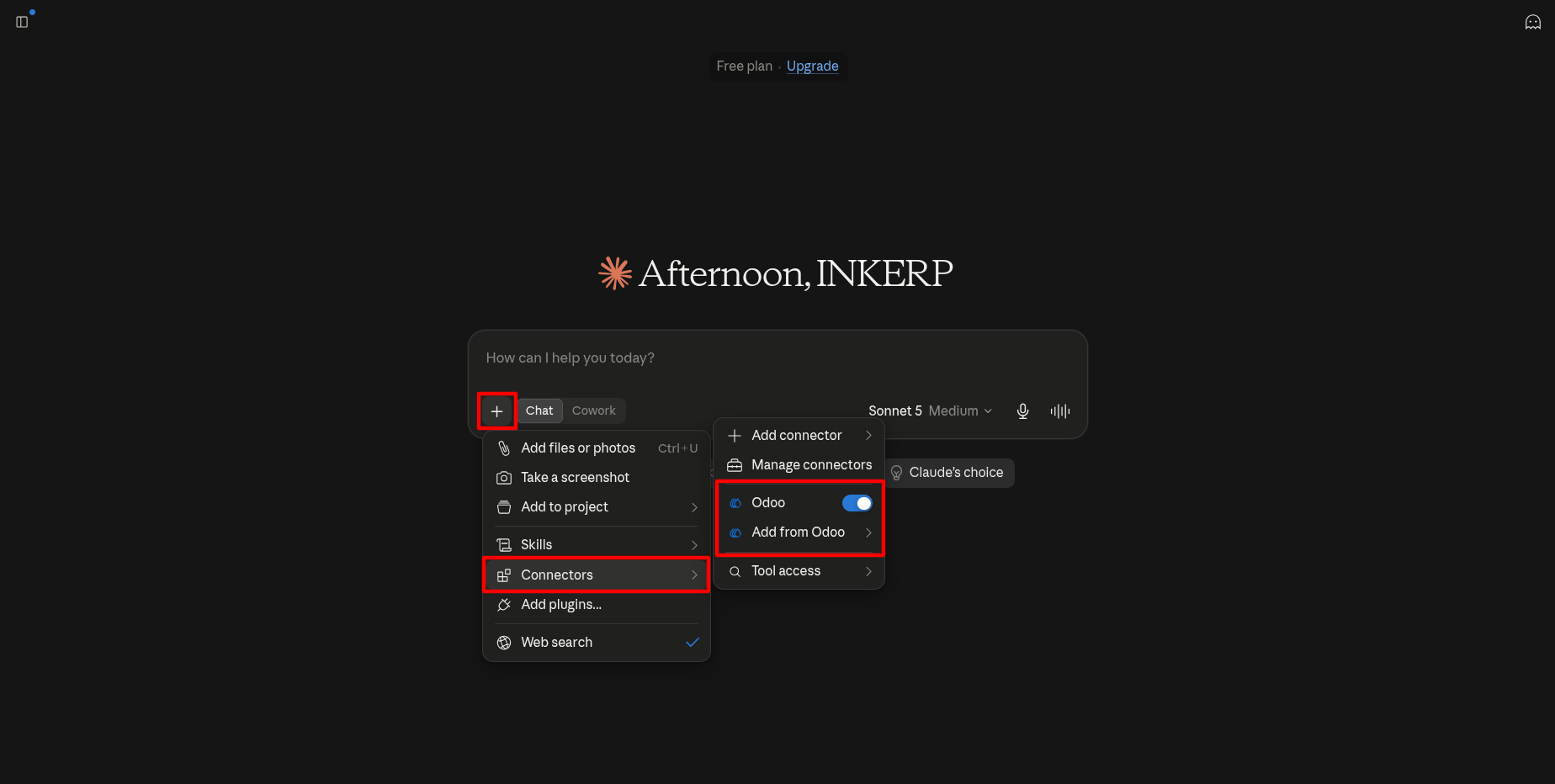Toggle the Odoo connector switch
The image size is (1555, 784).
coord(857,503)
